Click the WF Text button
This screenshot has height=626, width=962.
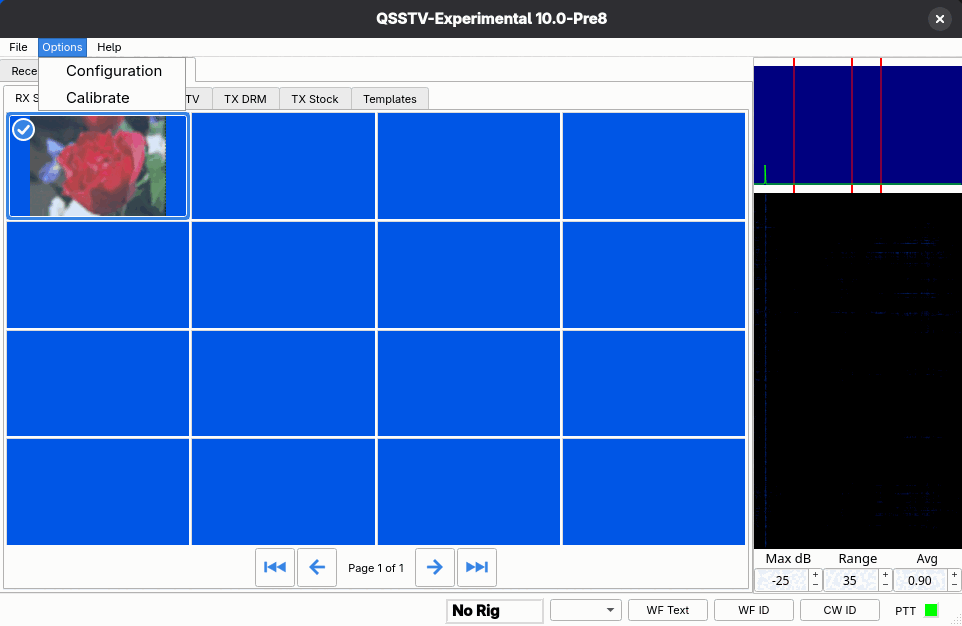668,610
